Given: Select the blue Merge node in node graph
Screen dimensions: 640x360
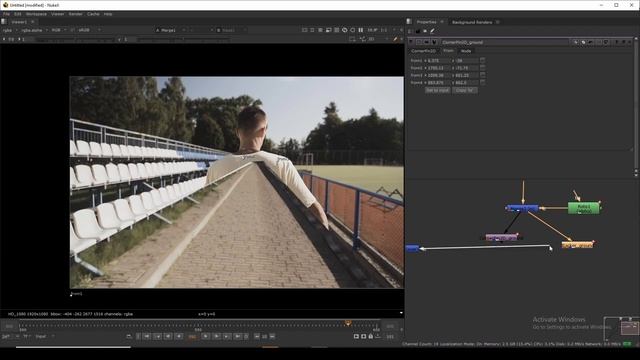Looking at the screenshot, I should [x=522, y=208].
